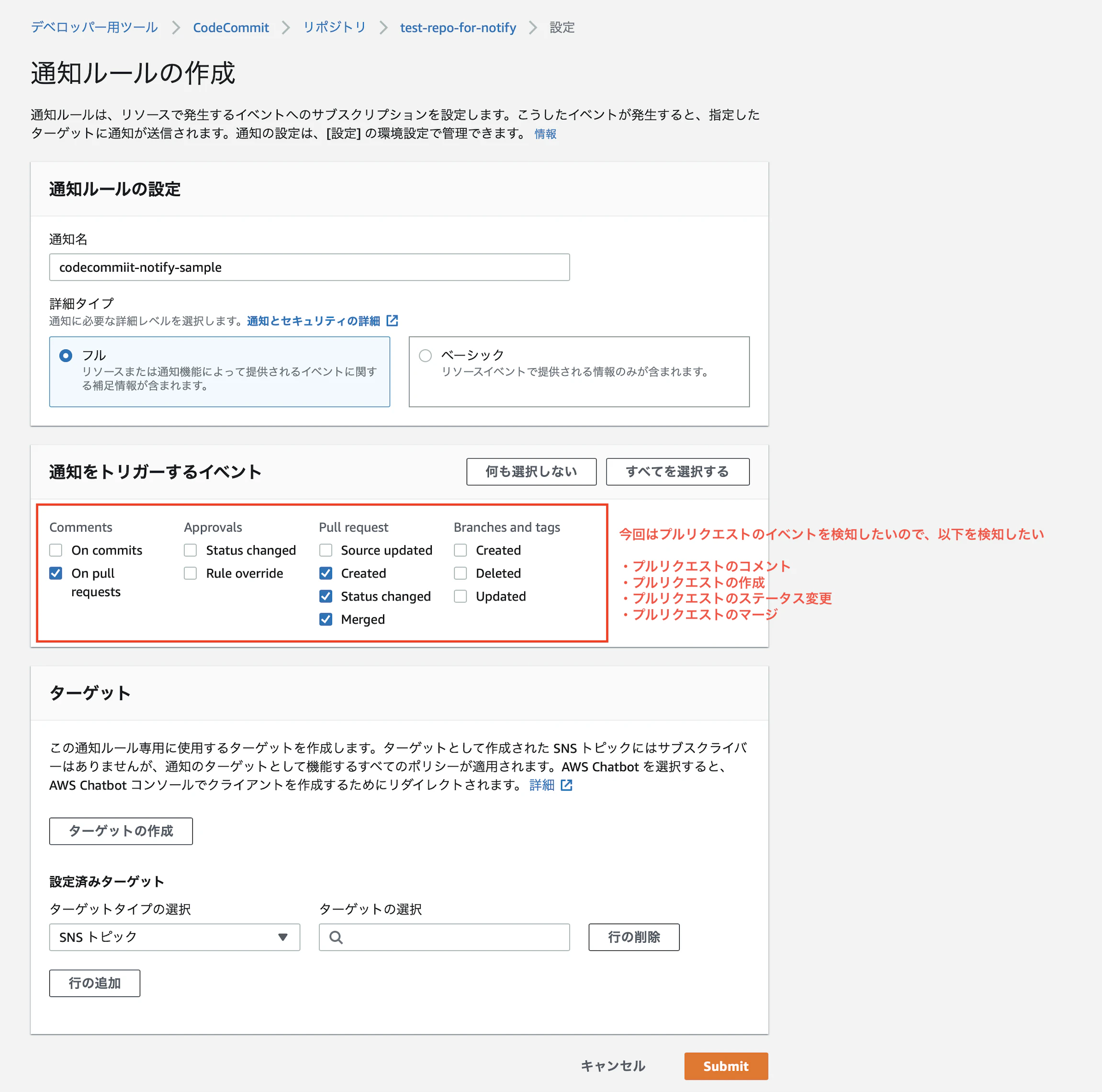Check Branches and tags Created checkbox
The height and width of the screenshot is (1092, 1102).
click(461, 550)
